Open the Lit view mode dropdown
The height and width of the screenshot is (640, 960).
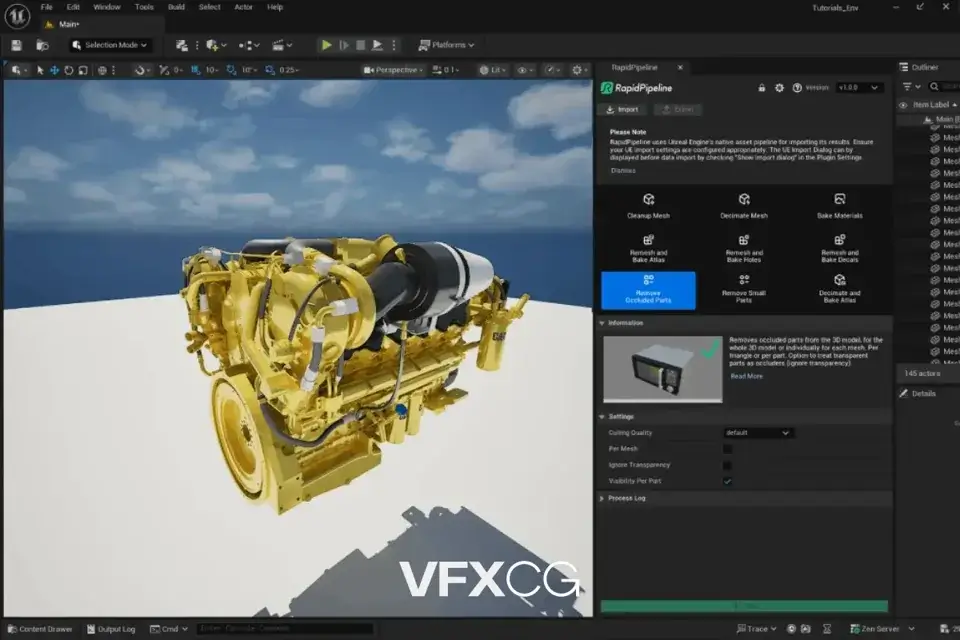pos(492,70)
